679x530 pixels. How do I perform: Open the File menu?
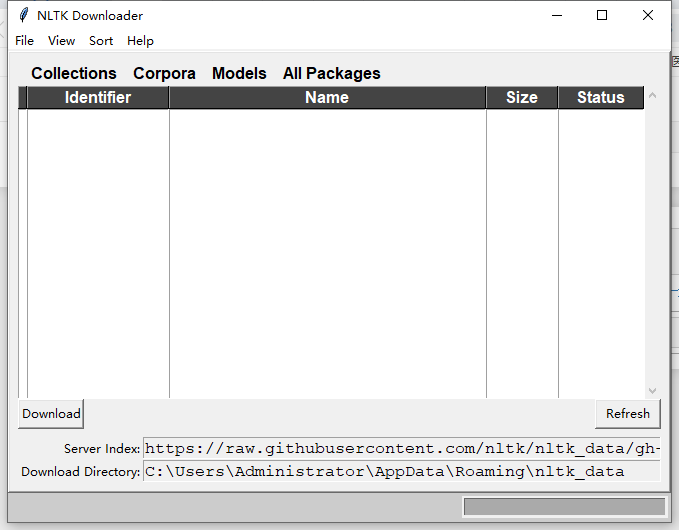pyautogui.click(x=24, y=41)
